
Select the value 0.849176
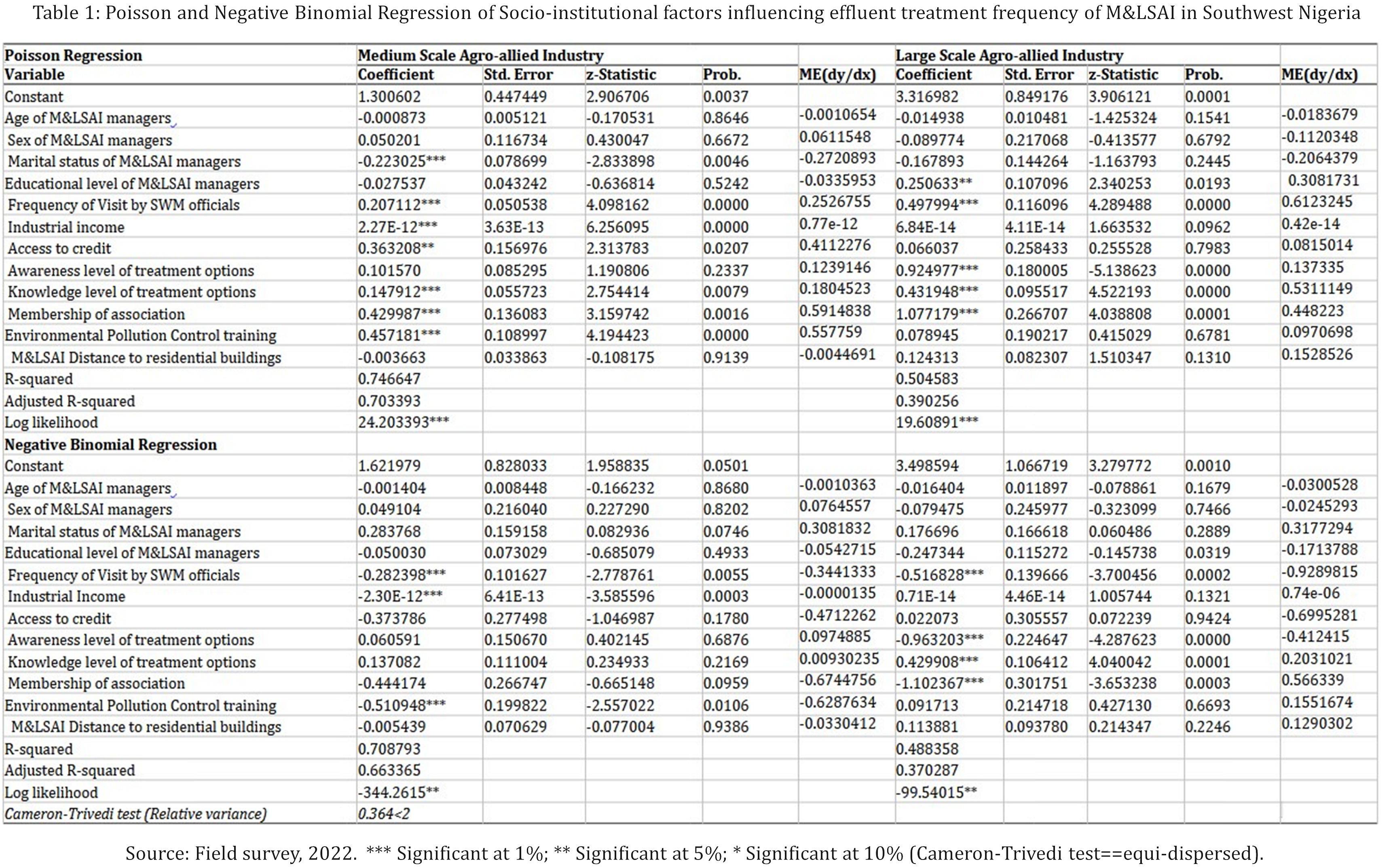click(x=1036, y=97)
